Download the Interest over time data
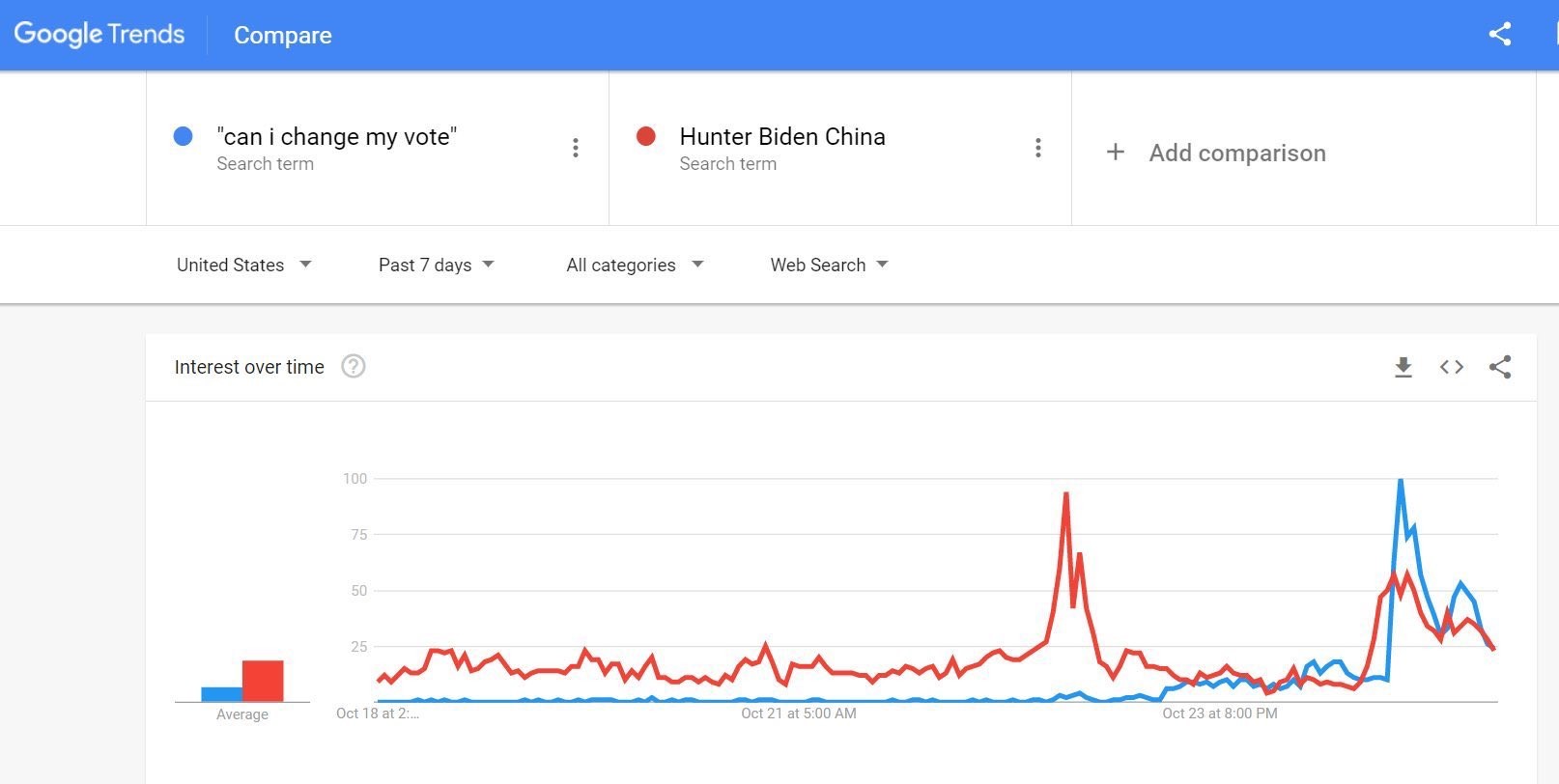Viewport: 1559px width, 784px height. pos(1403,367)
